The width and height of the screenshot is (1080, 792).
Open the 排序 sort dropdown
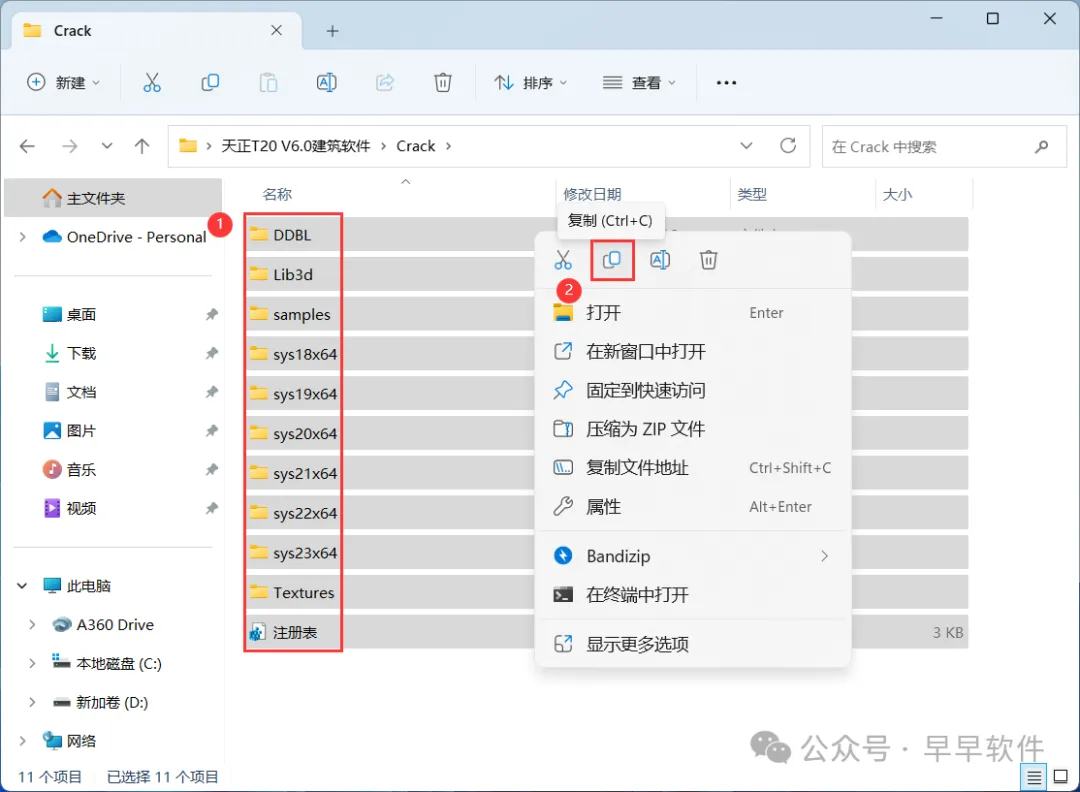pos(530,83)
